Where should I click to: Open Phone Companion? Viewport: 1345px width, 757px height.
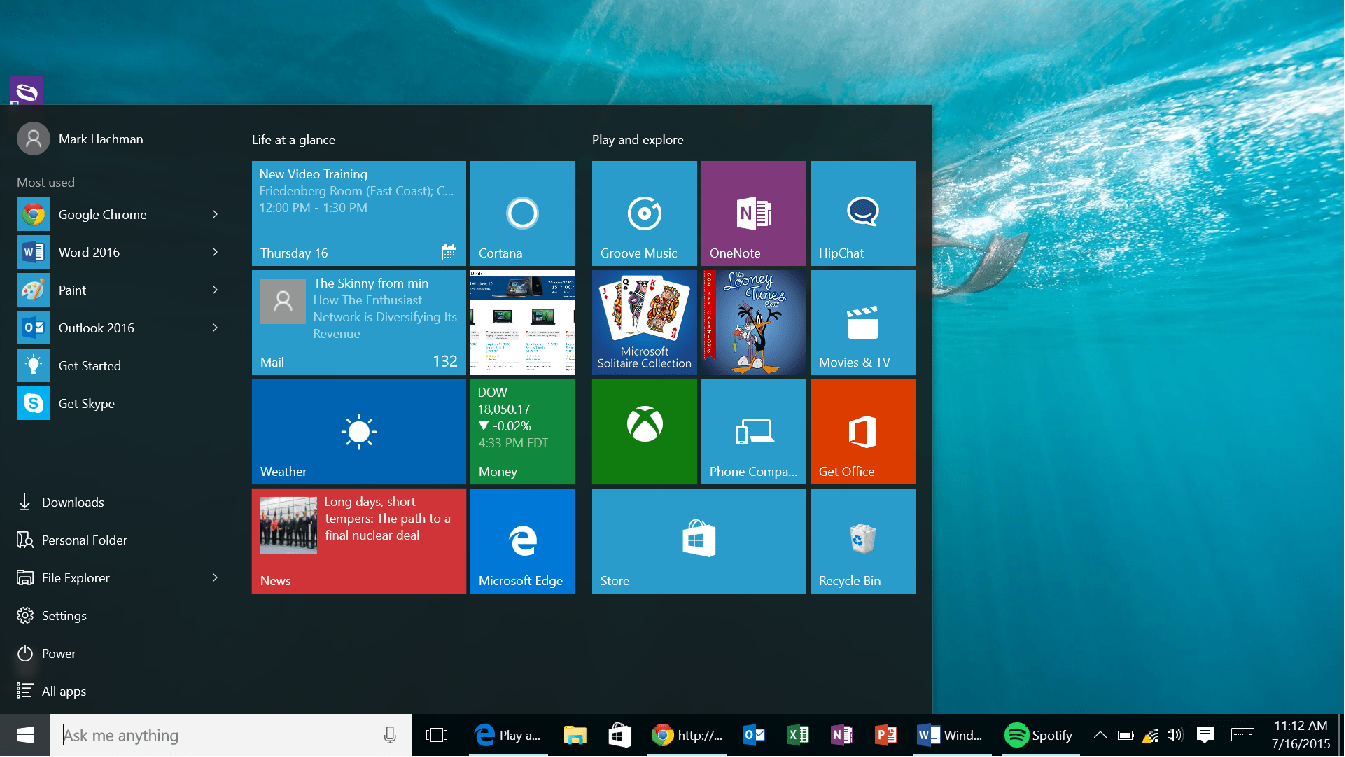point(752,431)
